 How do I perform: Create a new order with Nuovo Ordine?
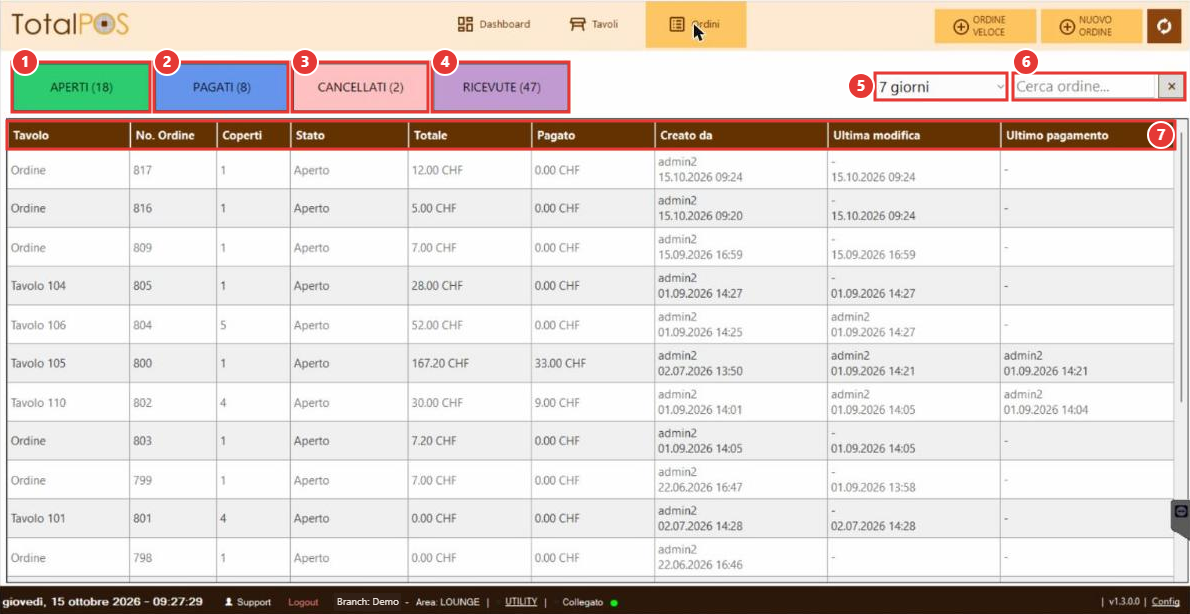point(1091,27)
